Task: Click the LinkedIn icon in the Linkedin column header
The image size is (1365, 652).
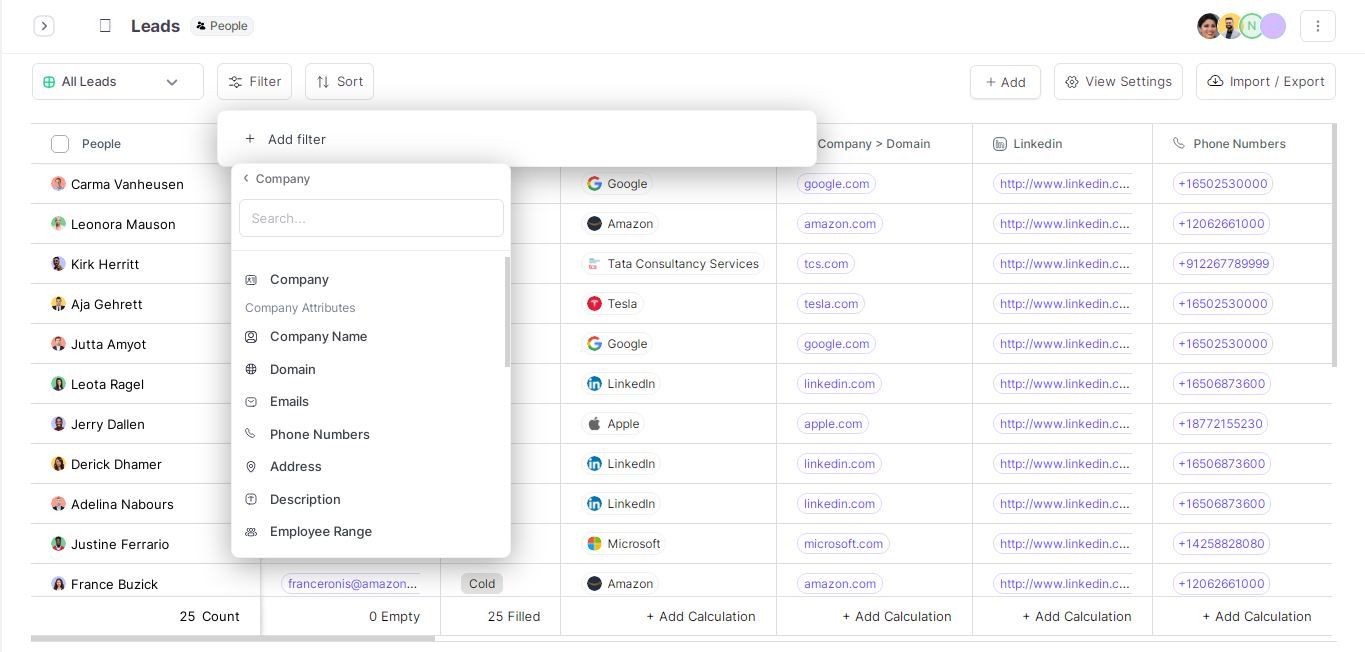Action: click(x=1000, y=143)
